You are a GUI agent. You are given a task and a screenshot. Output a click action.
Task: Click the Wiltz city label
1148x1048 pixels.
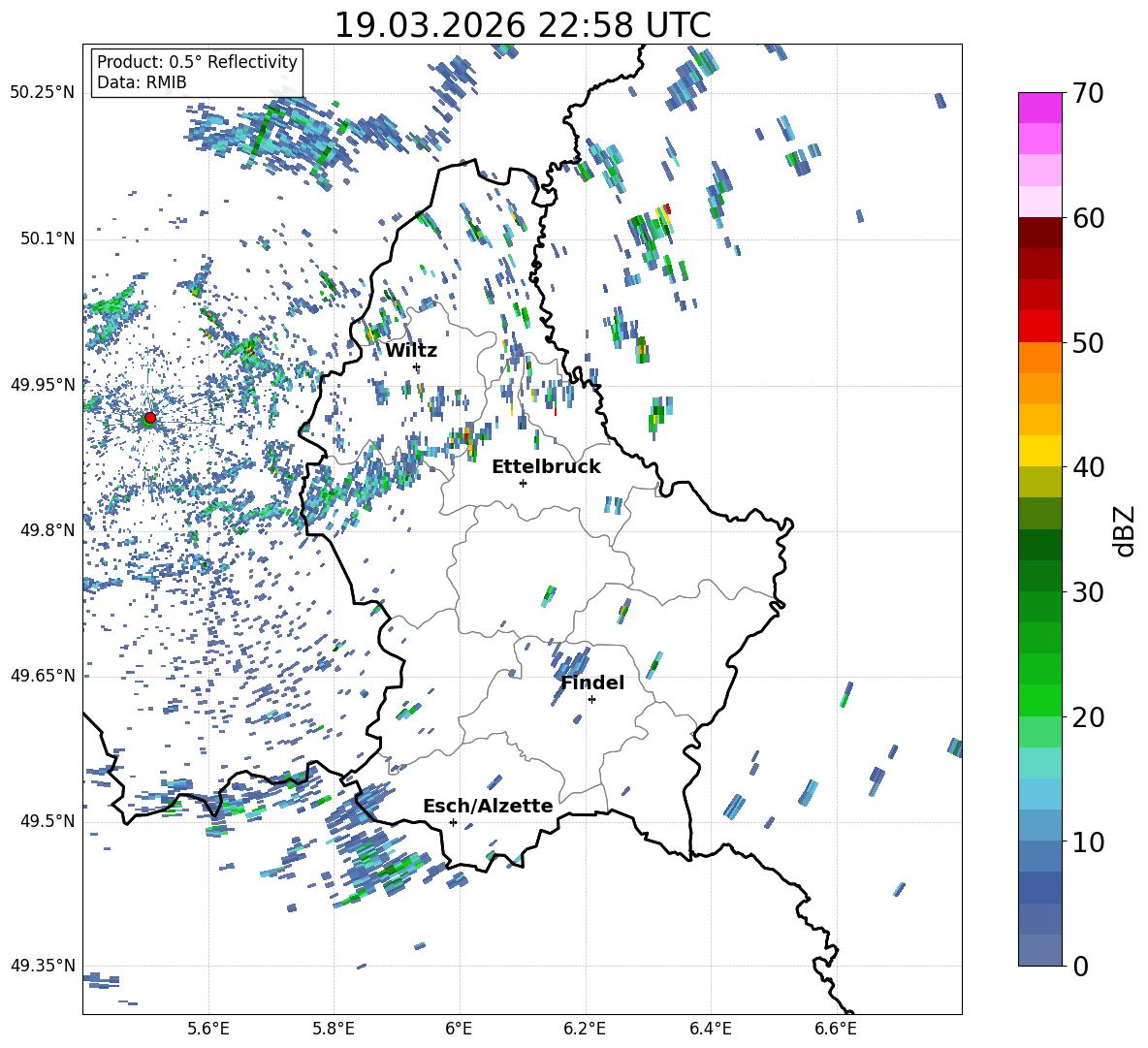411,351
